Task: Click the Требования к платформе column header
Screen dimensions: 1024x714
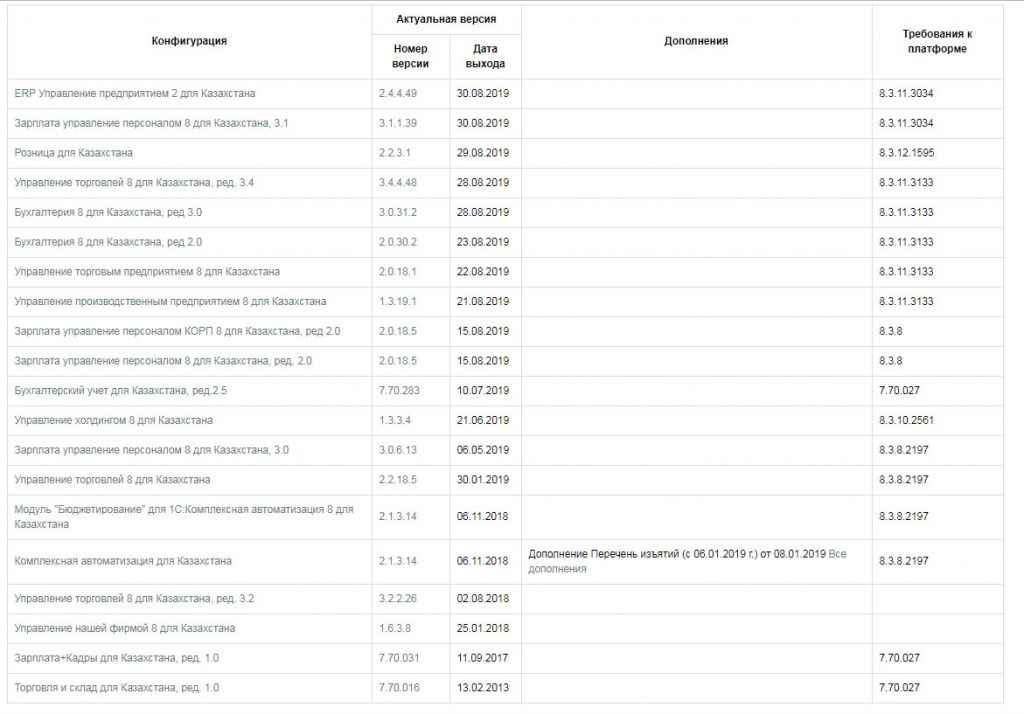Action: (937, 41)
